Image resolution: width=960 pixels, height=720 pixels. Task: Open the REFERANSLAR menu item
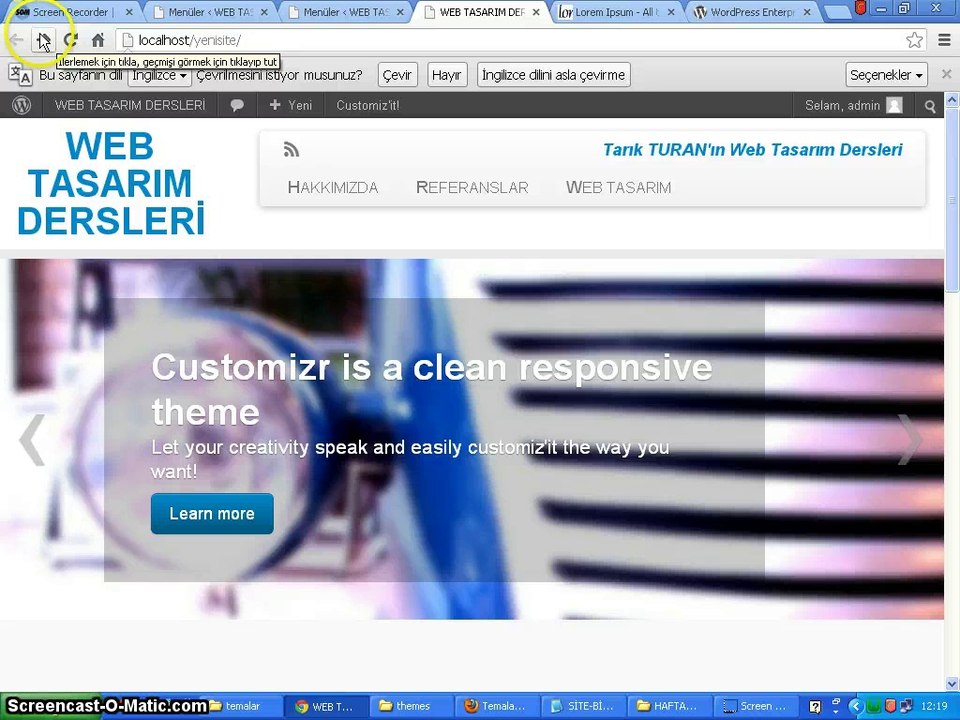[x=472, y=187]
